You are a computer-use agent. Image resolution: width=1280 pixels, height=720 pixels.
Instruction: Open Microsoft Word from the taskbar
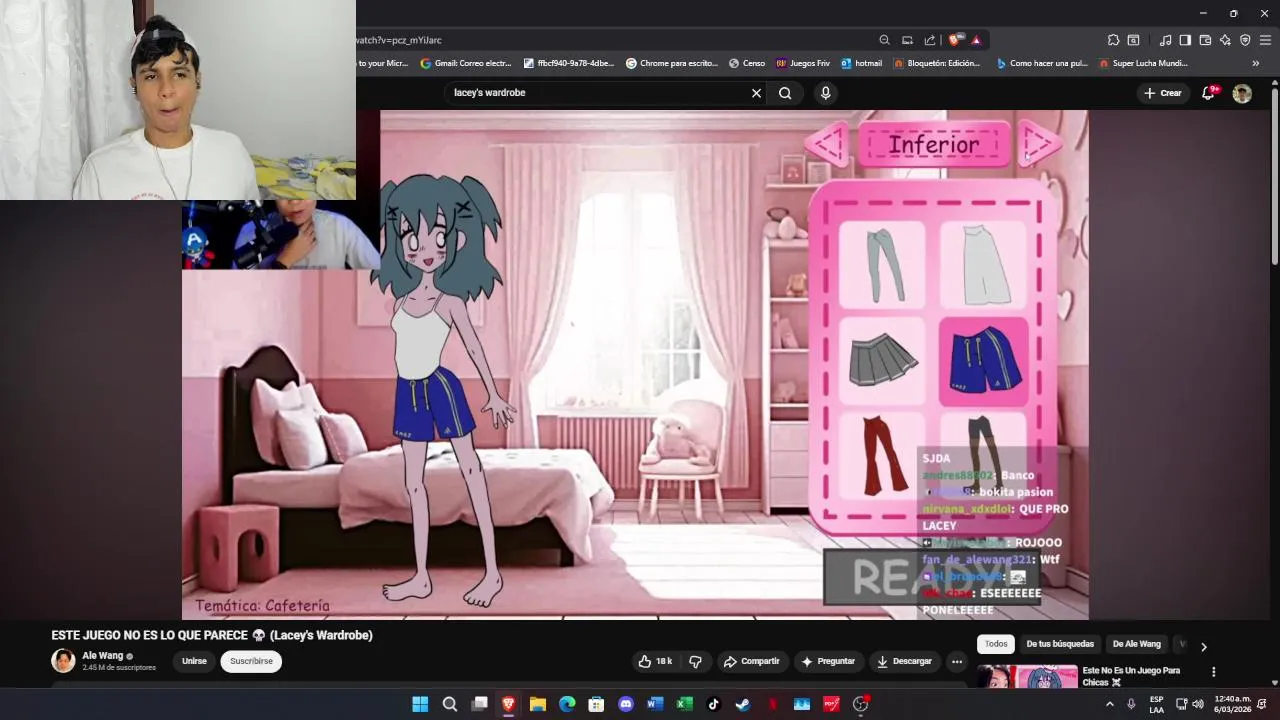655,704
